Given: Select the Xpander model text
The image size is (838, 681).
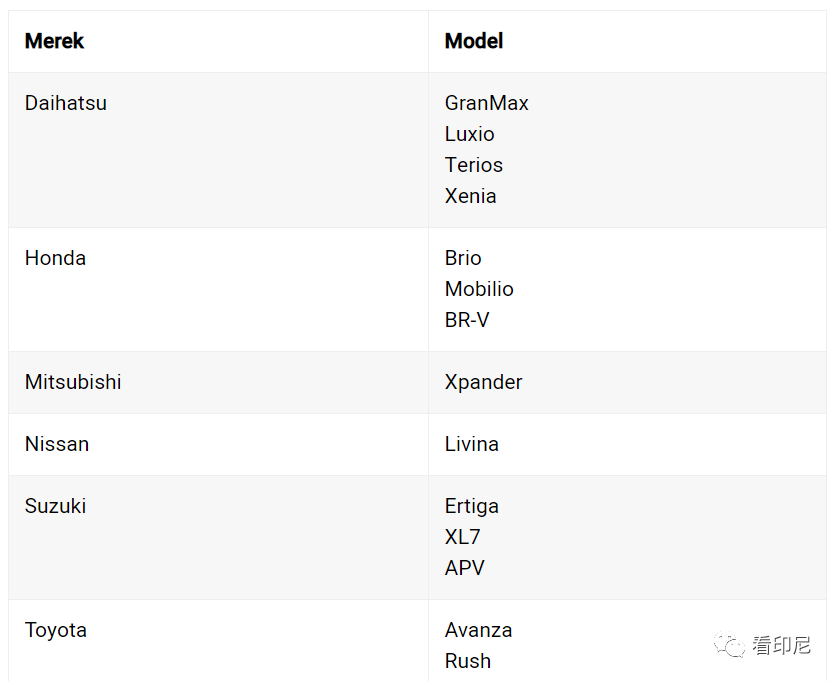Looking at the screenshot, I should (483, 382).
